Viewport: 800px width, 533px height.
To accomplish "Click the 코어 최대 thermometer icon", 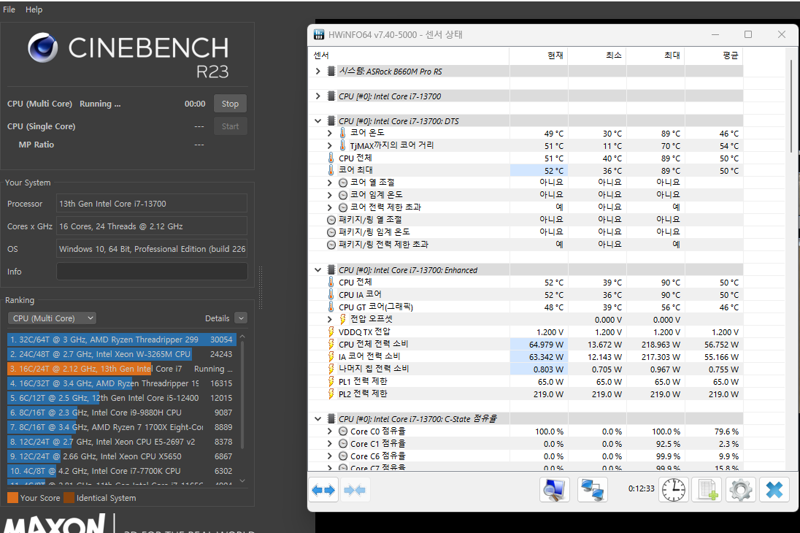I will point(331,170).
